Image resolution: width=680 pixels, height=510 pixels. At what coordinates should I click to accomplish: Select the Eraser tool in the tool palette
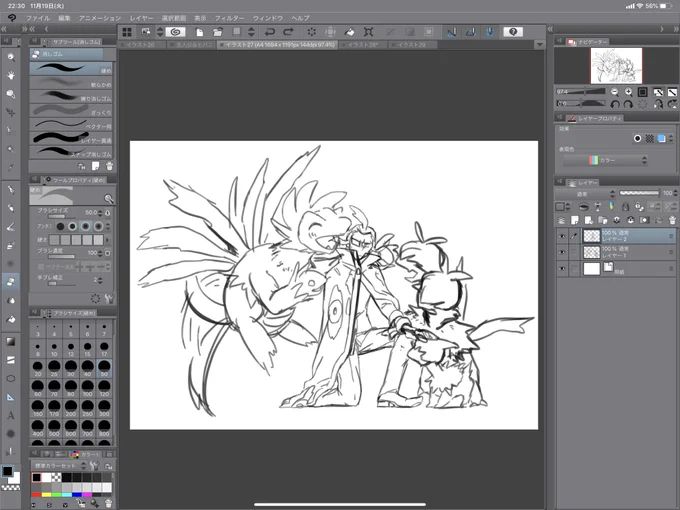point(11,281)
